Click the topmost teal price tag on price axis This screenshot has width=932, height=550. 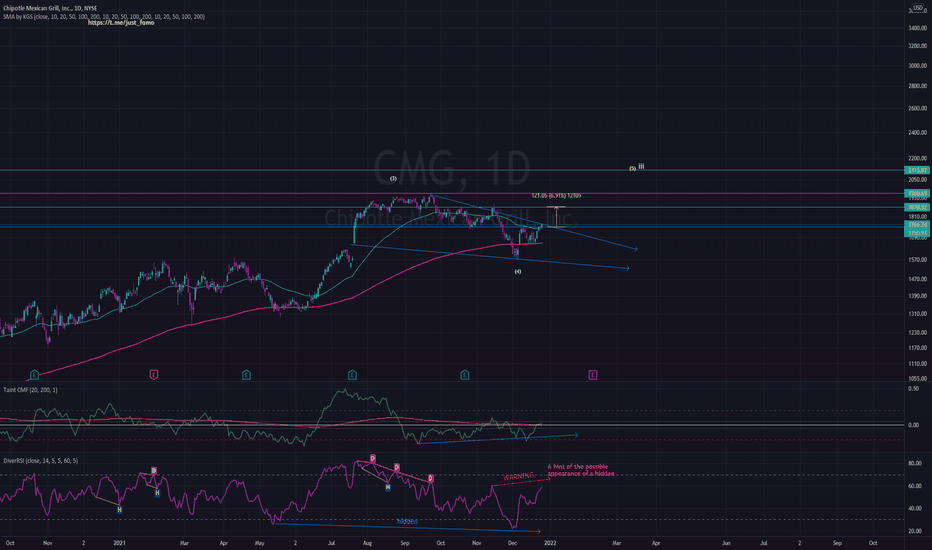click(916, 170)
